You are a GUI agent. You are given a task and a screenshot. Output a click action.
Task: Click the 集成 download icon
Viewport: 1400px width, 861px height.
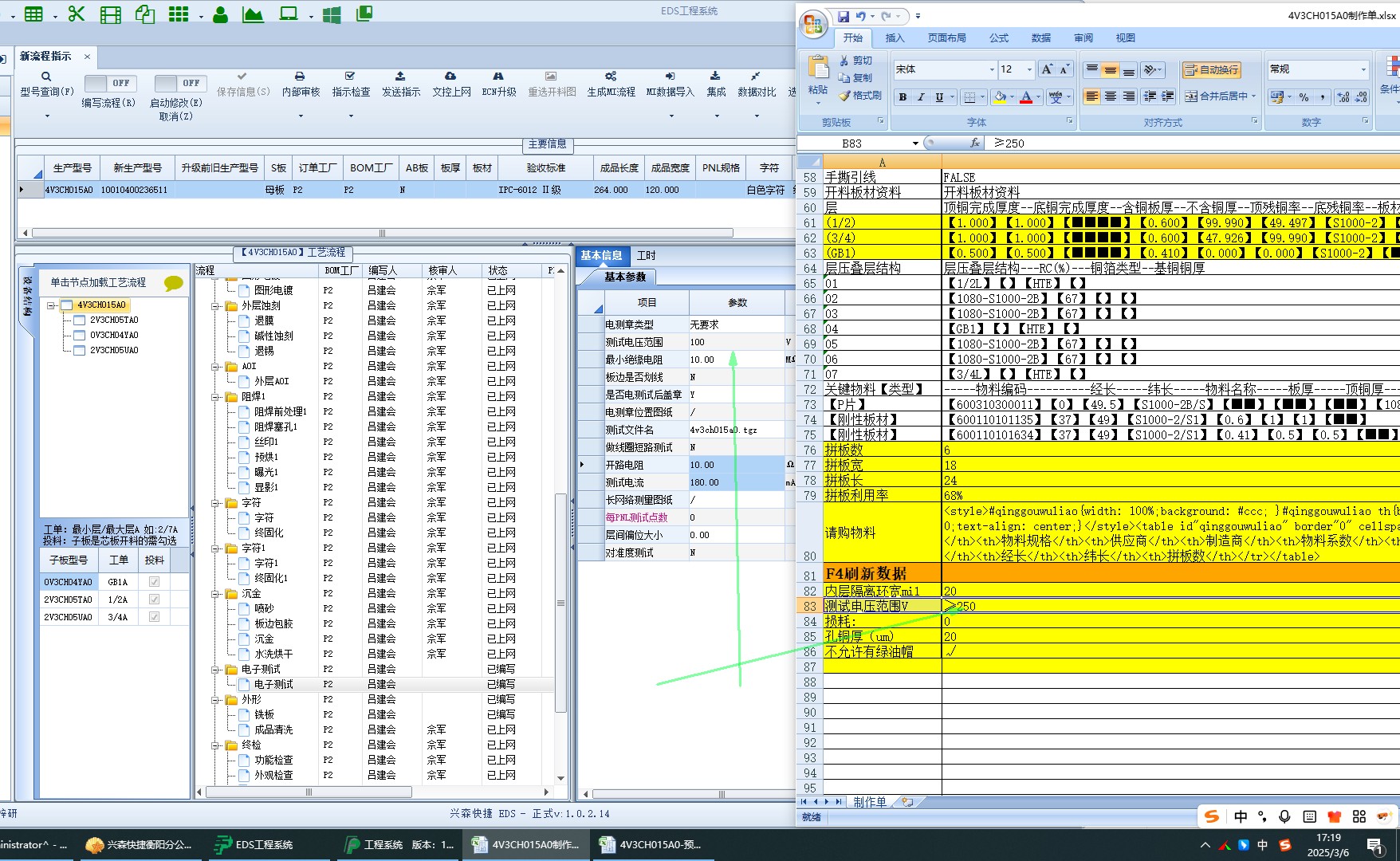(715, 76)
